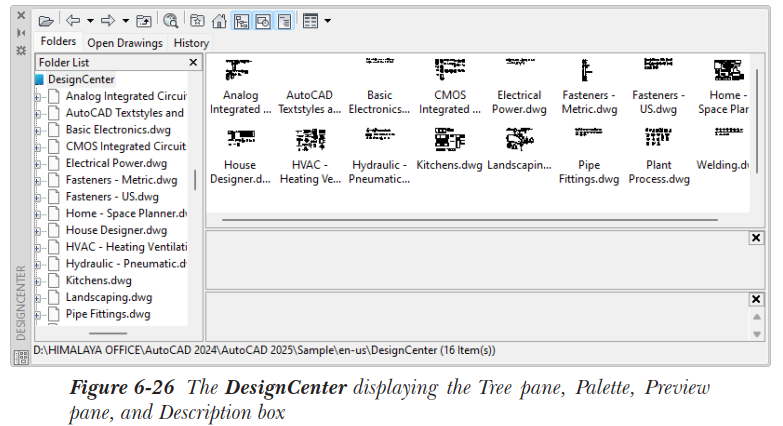Expand Electrical Power.dwg tree node

pos(38,164)
